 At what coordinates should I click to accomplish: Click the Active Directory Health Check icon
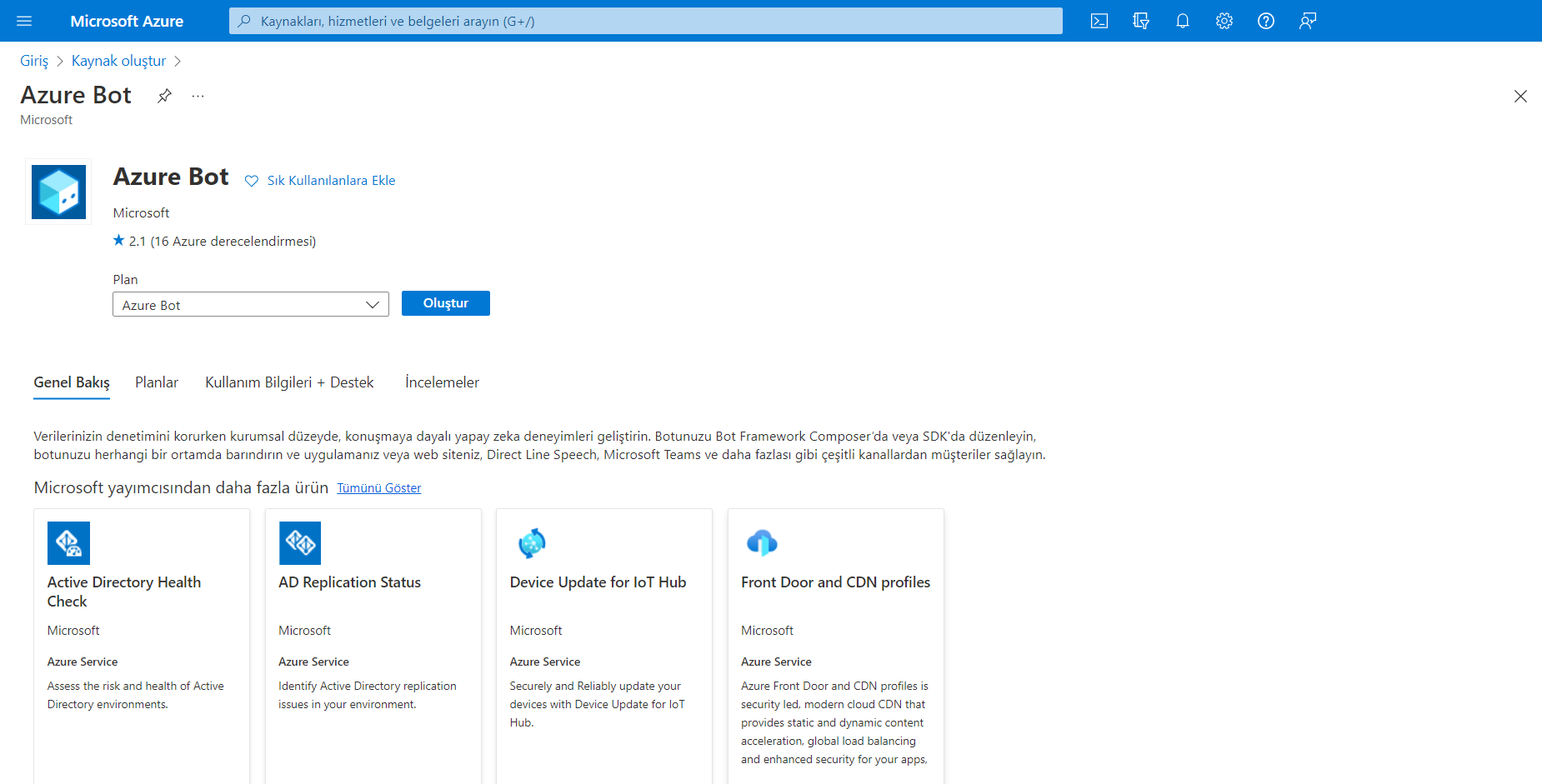(x=68, y=543)
